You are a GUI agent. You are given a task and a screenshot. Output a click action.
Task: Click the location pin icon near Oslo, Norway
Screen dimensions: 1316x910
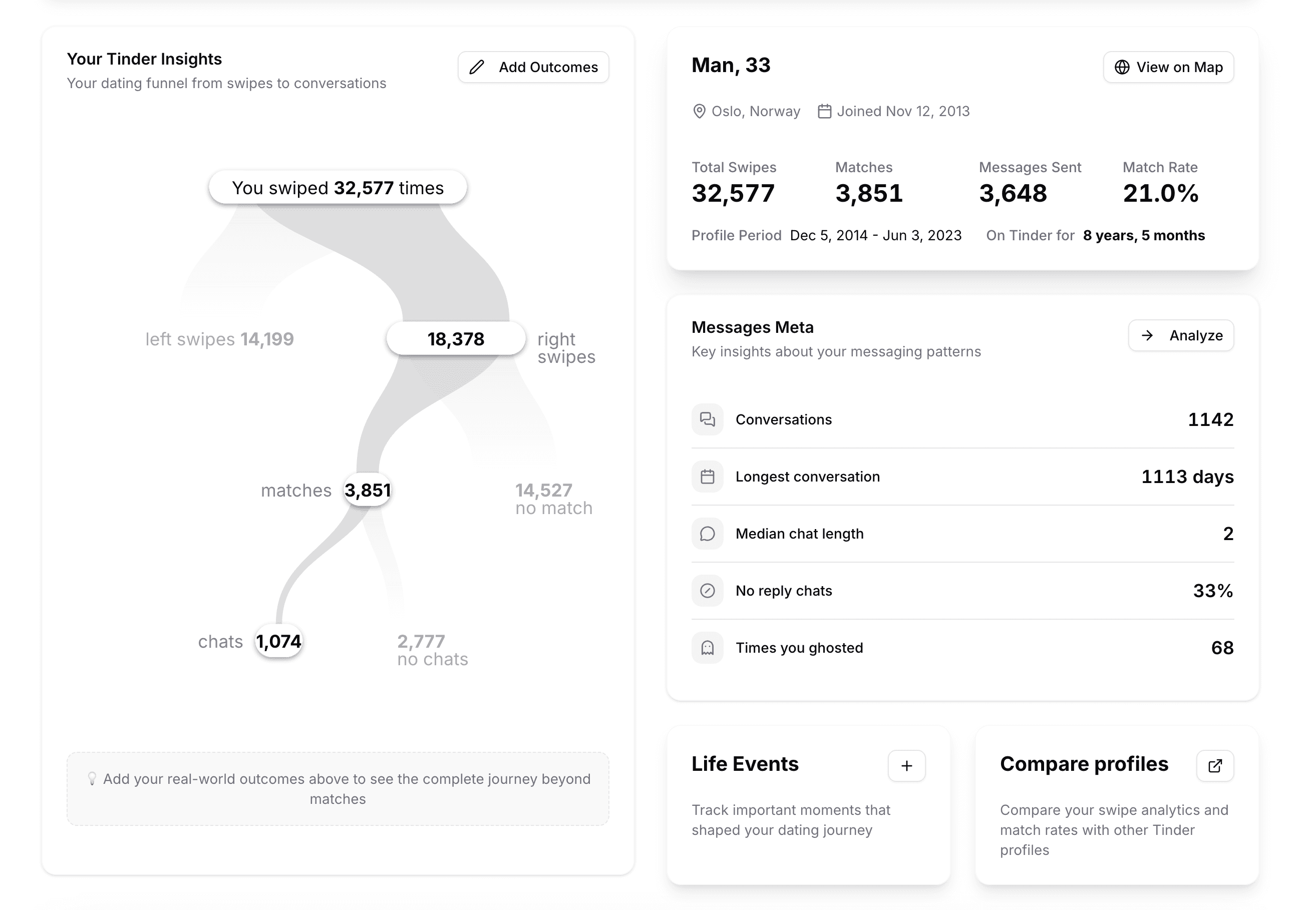click(700, 111)
